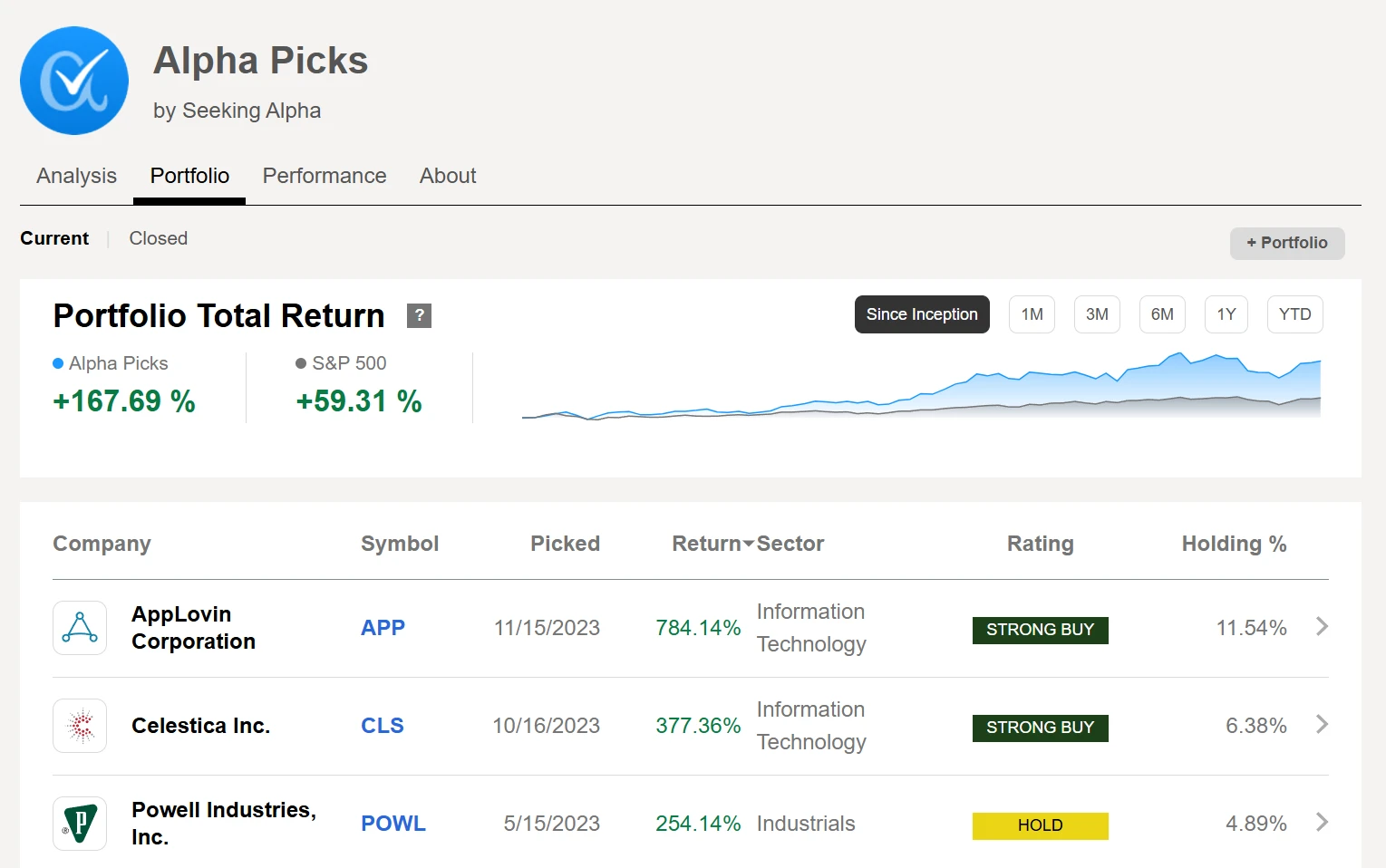Click the Company column header
The width and height of the screenshot is (1386, 868).
click(x=102, y=544)
